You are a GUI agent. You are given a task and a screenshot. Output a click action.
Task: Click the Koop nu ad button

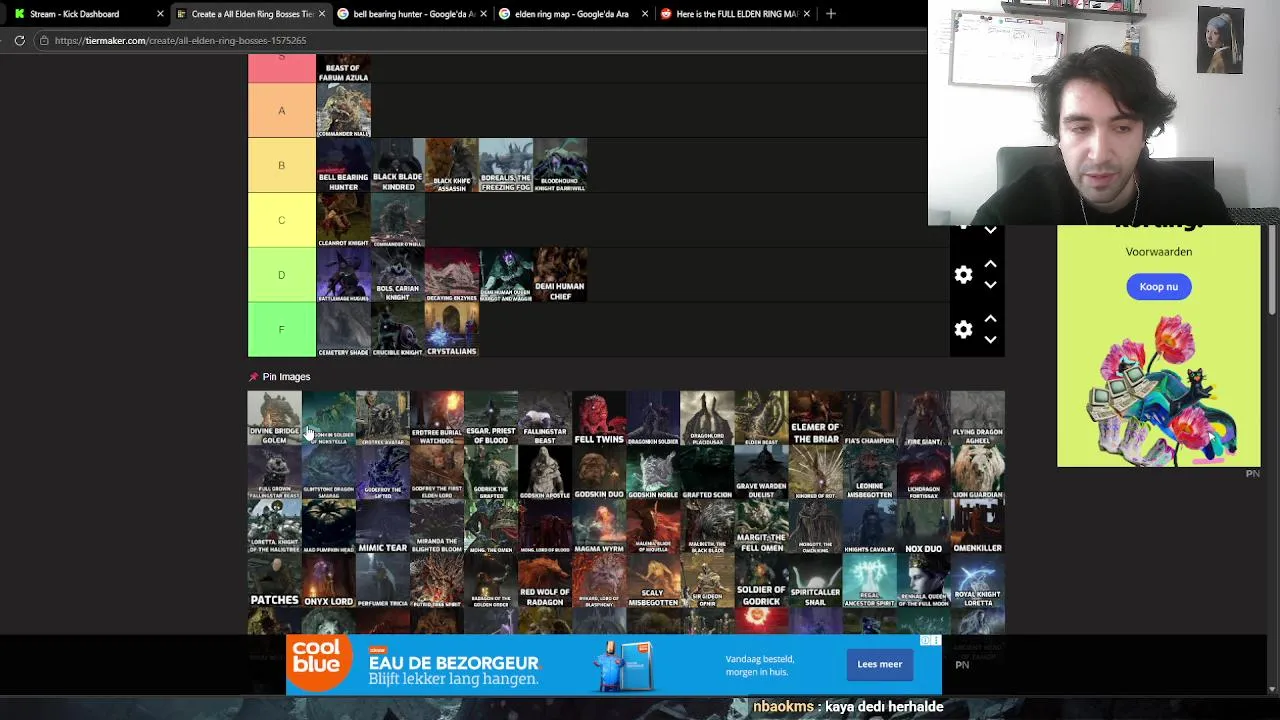(x=1158, y=287)
